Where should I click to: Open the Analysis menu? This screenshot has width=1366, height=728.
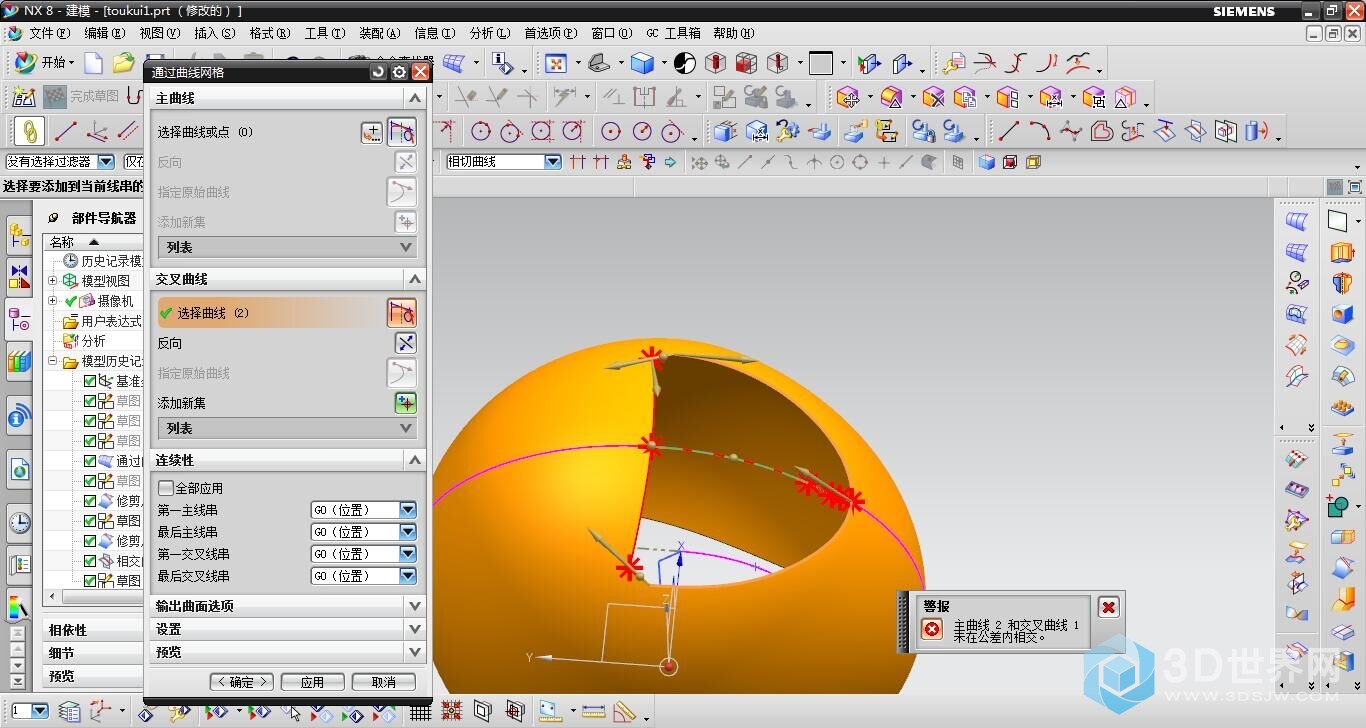(x=489, y=33)
